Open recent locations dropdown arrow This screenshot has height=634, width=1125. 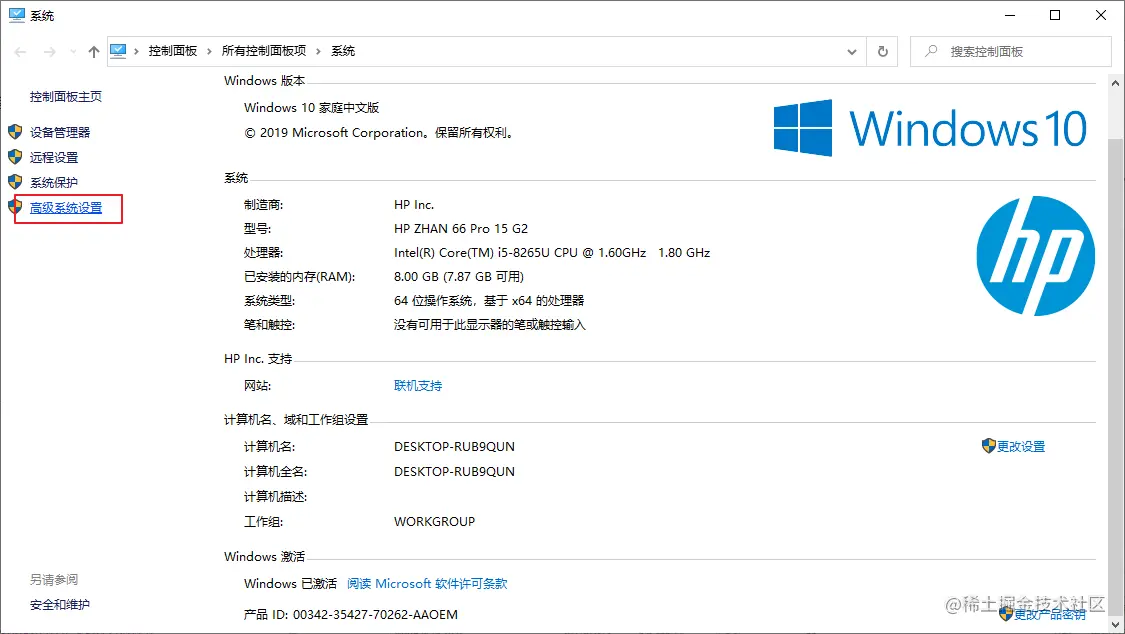73,52
